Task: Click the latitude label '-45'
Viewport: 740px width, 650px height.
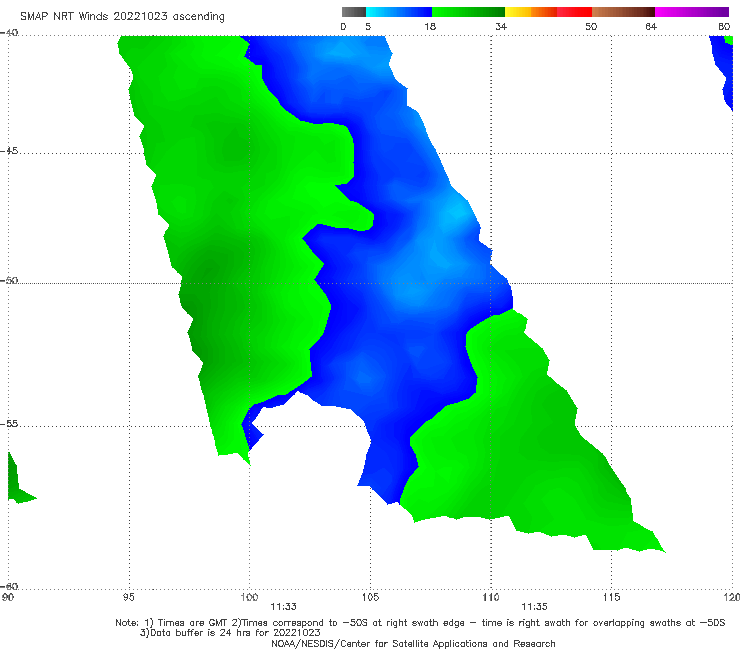Action: click(9, 151)
